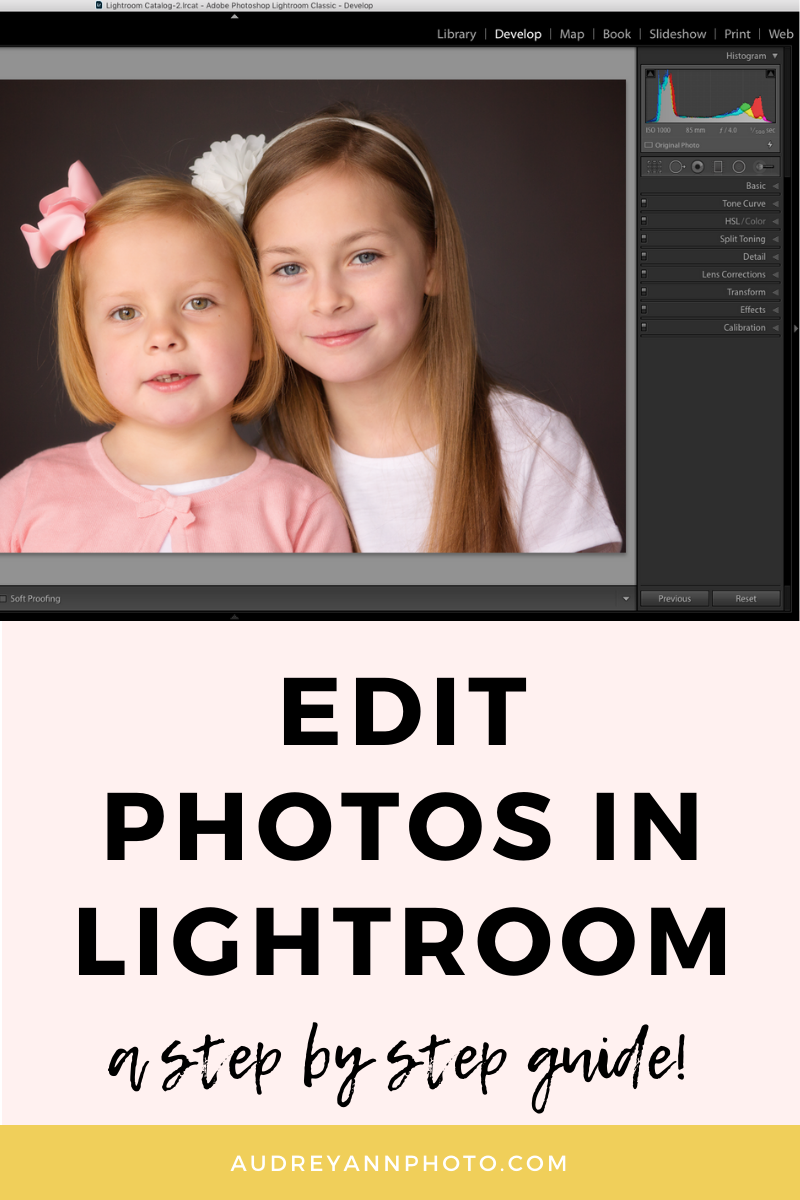
Task: Click the arrow to show the bottom filmstrip
Action: point(234,616)
